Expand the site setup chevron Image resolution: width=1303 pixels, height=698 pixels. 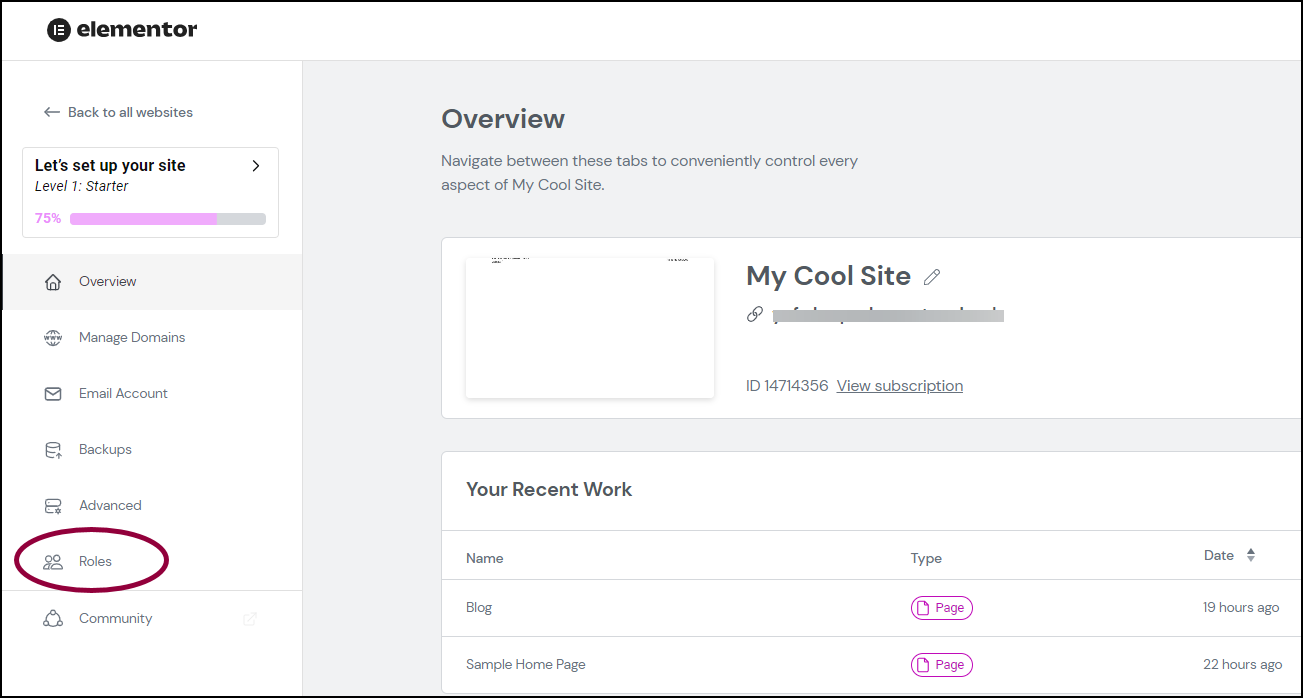pos(256,166)
